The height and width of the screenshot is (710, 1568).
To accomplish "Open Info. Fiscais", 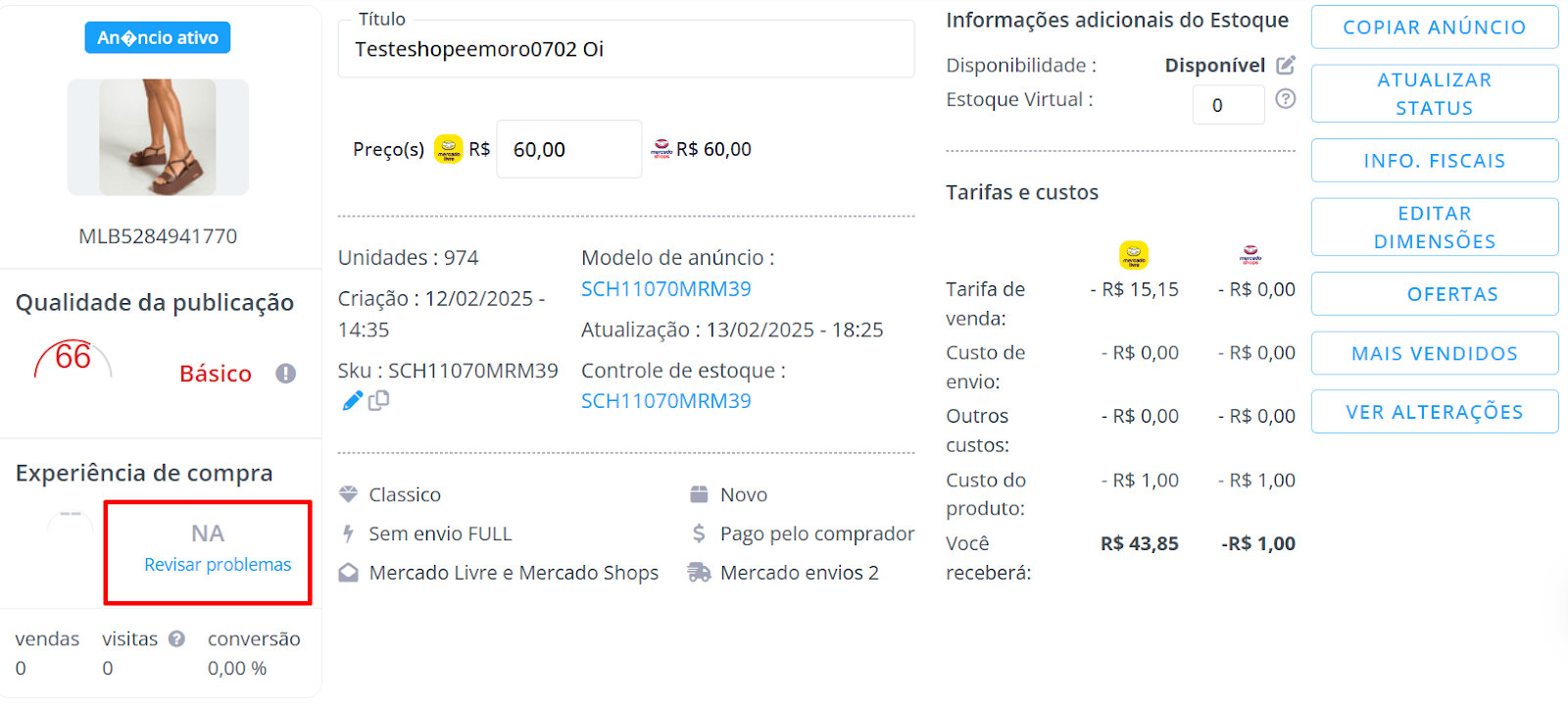I will point(1435,161).
